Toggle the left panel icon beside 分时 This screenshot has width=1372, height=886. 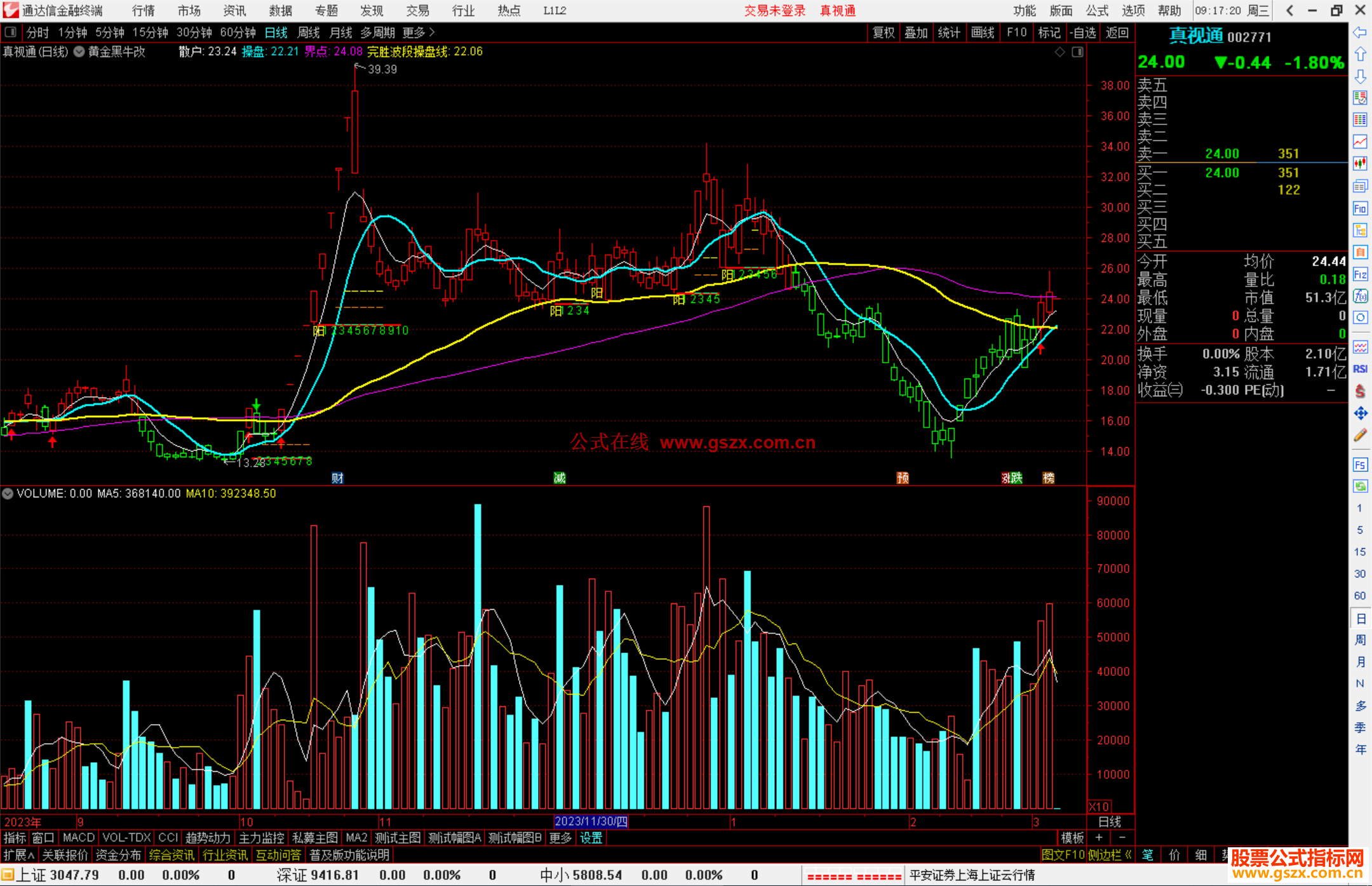point(11,32)
